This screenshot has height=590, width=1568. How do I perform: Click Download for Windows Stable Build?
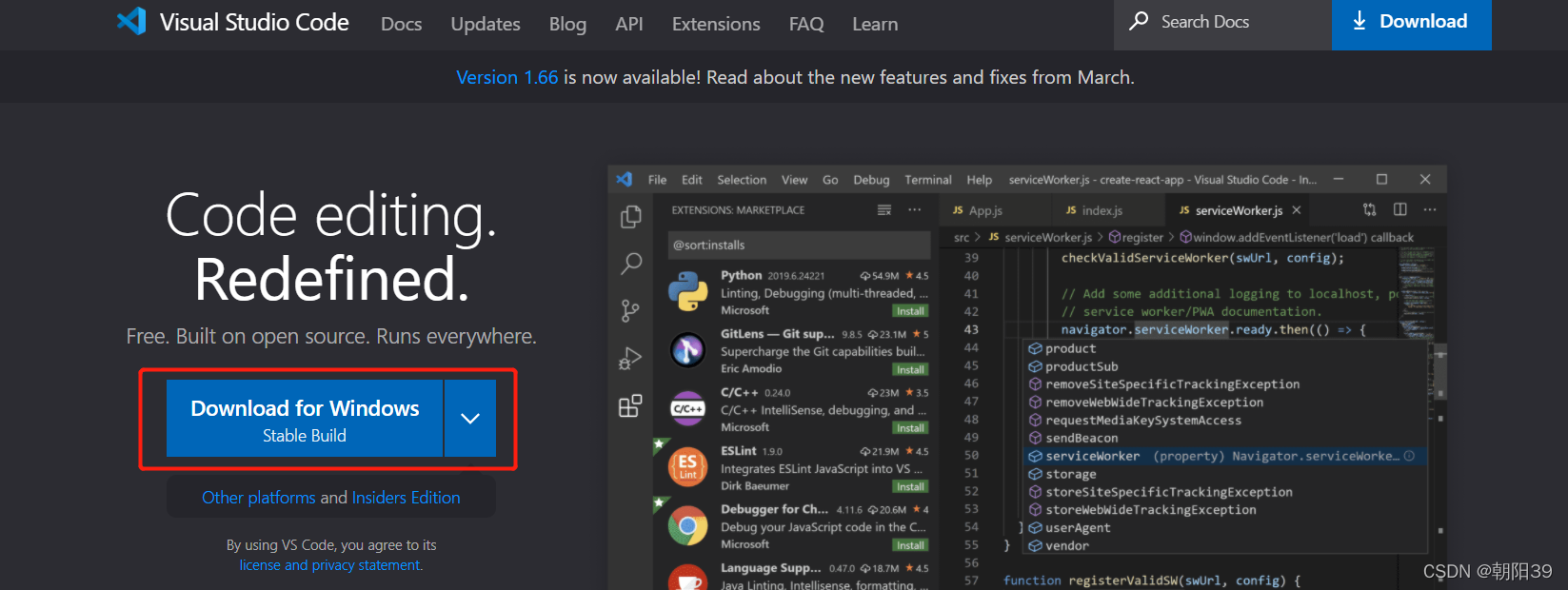coord(305,419)
